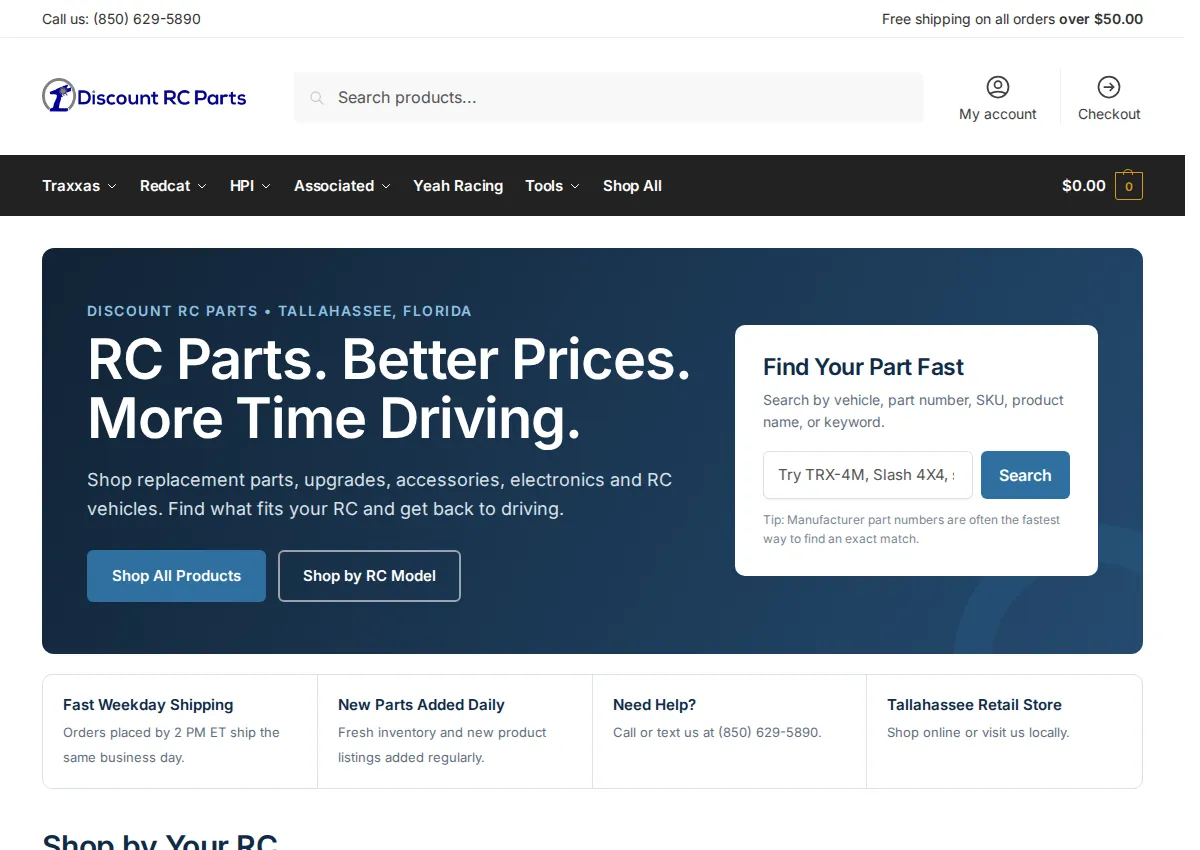Click the Checkout link text

click(x=1109, y=114)
